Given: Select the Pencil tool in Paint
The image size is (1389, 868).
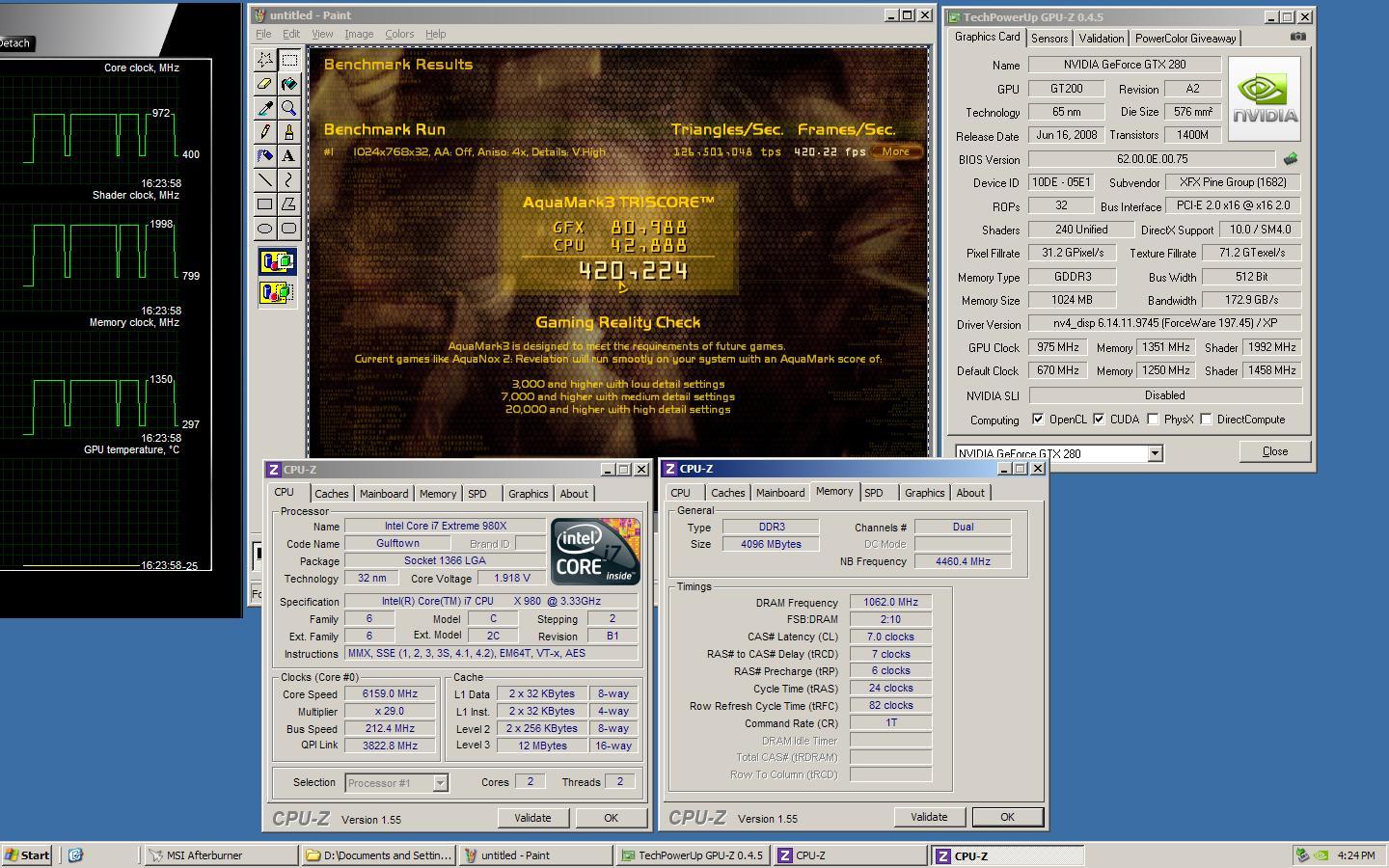Looking at the screenshot, I should coord(264,132).
